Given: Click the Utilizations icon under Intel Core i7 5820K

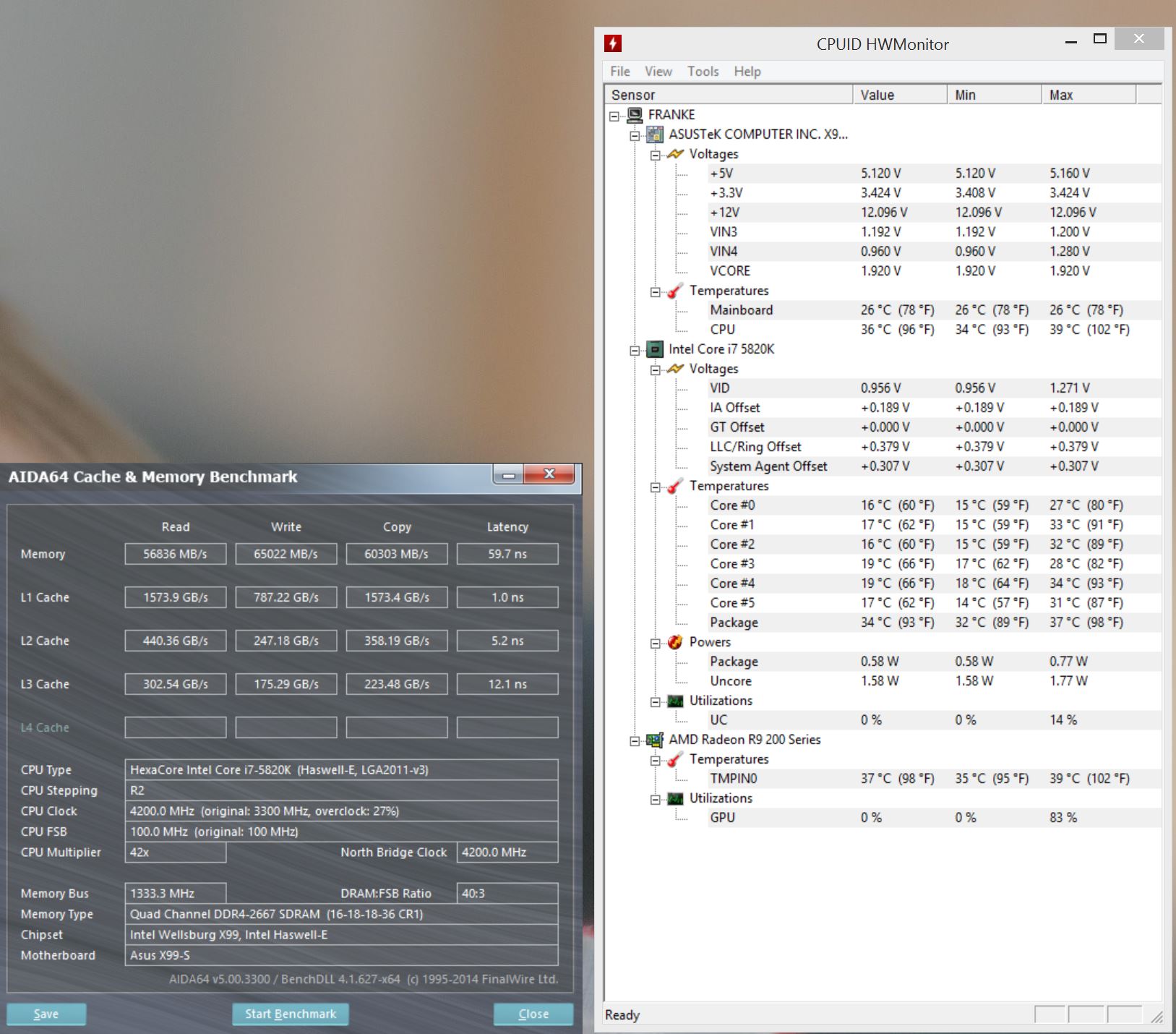Looking at the screenshot, I should tap(675, 701).
